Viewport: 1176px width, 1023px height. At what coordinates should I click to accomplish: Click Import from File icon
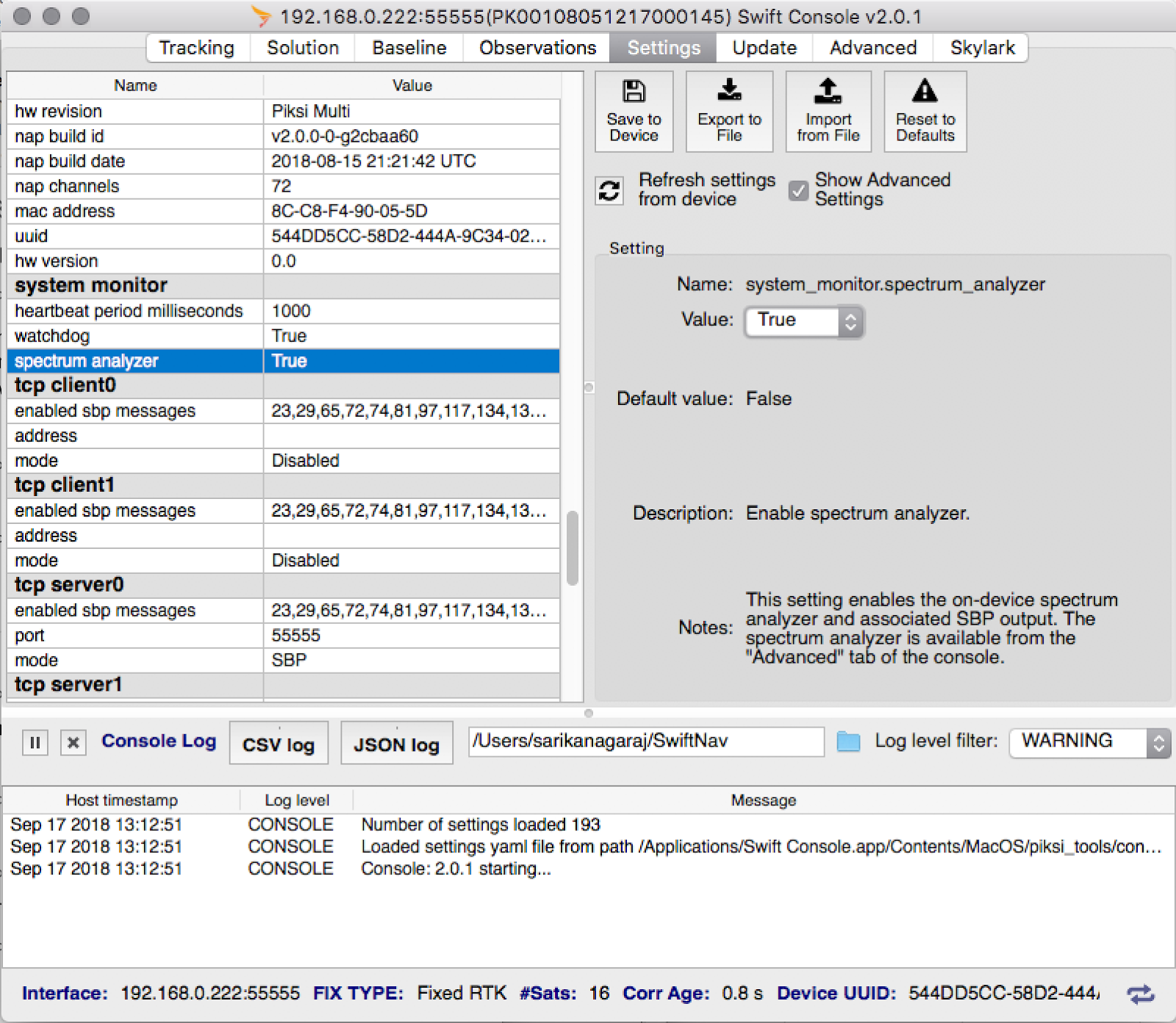click(x=828, y=112)
